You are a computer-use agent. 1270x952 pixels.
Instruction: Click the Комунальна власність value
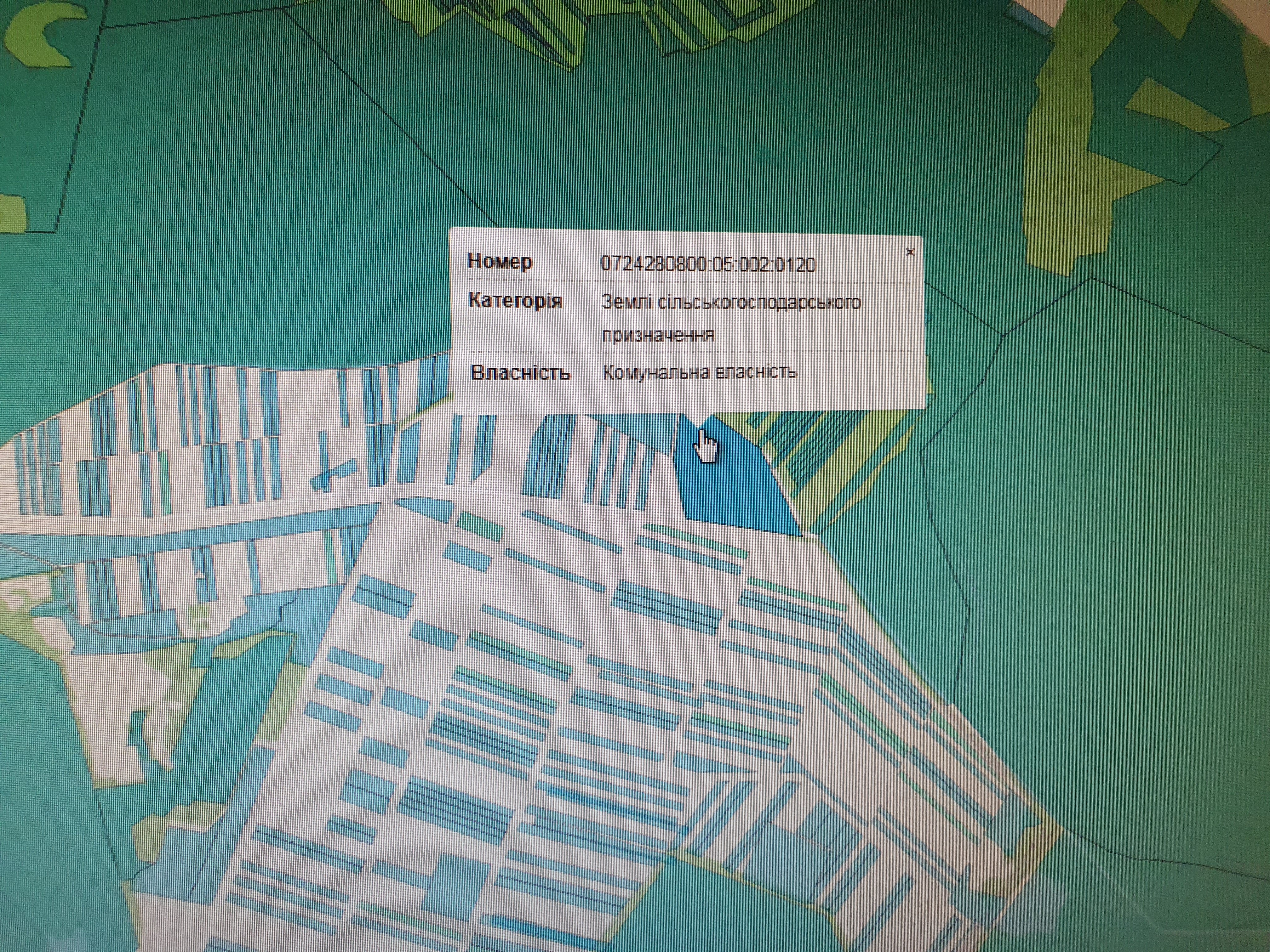(x=699, y=372)
